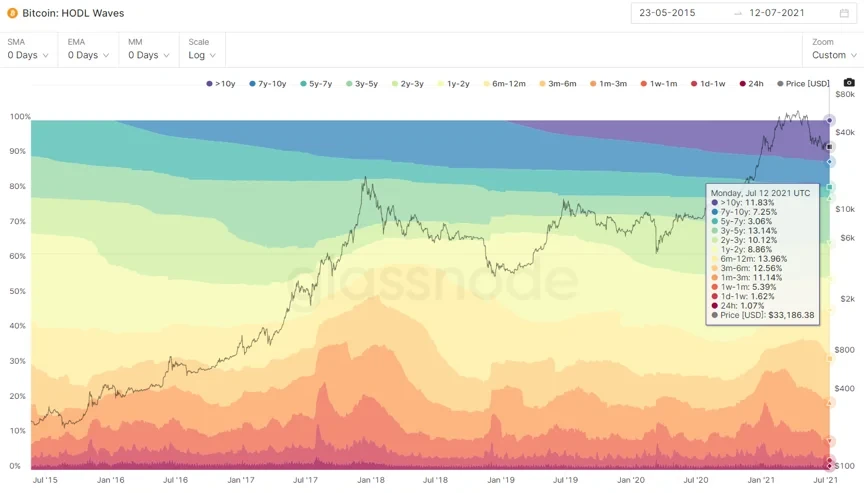Toggle the 6m-12m legend item
This screenshot has height=493, width=864.
pyautogui.click(x=510, y=84)
